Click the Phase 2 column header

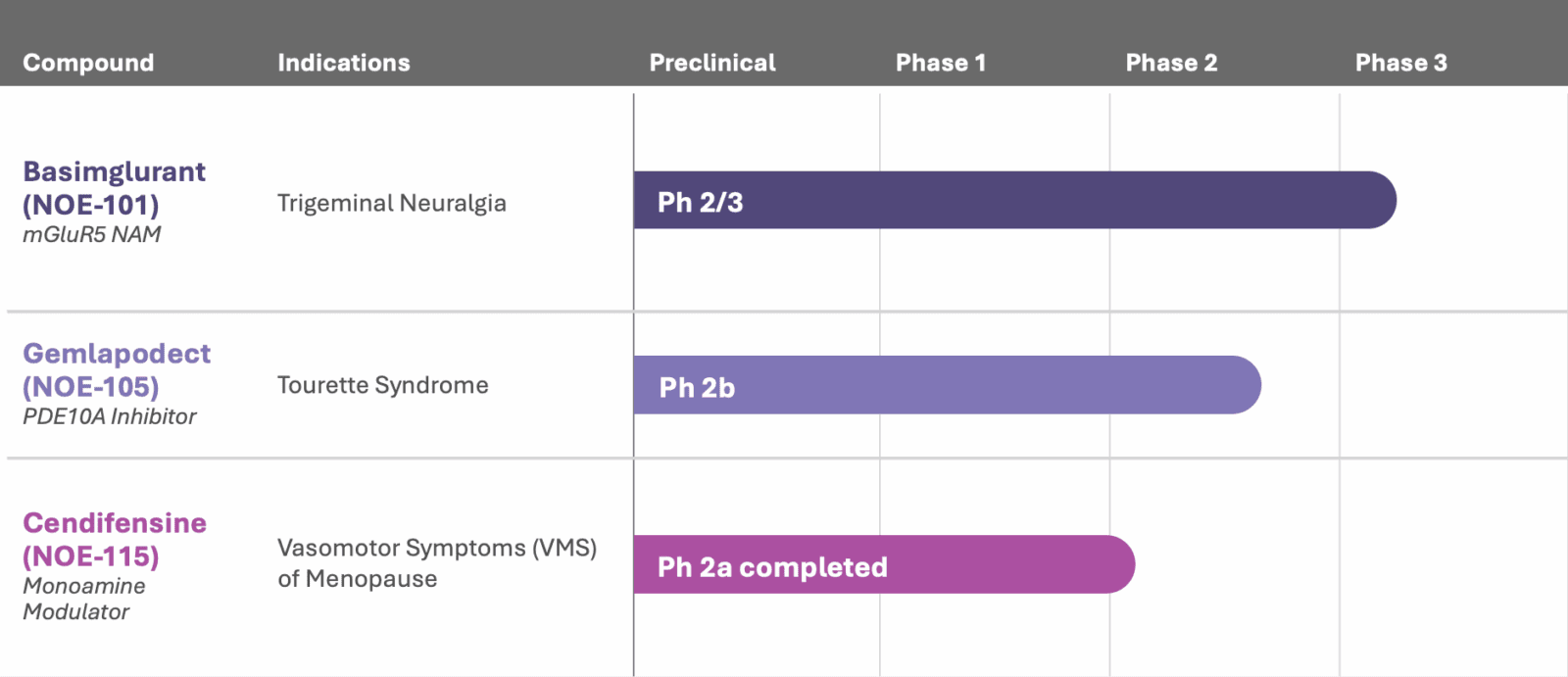point(1171,63)
